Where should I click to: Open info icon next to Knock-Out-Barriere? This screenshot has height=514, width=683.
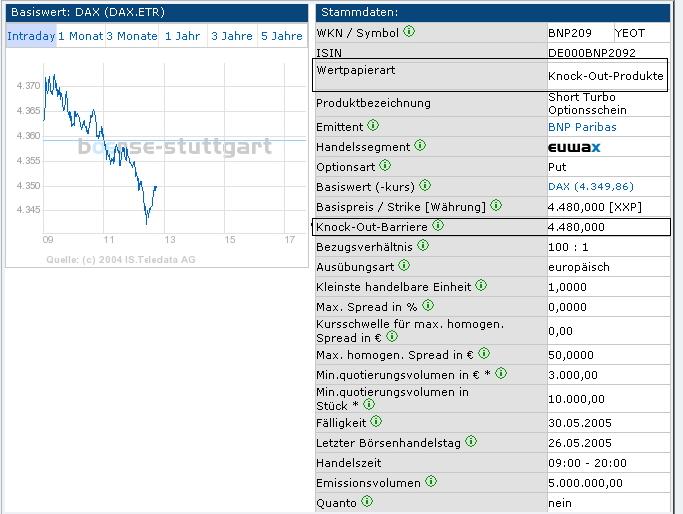pos(438,226)
